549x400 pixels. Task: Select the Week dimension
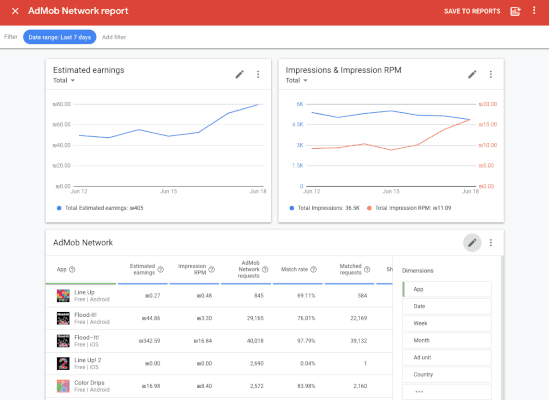pos(447,323)
